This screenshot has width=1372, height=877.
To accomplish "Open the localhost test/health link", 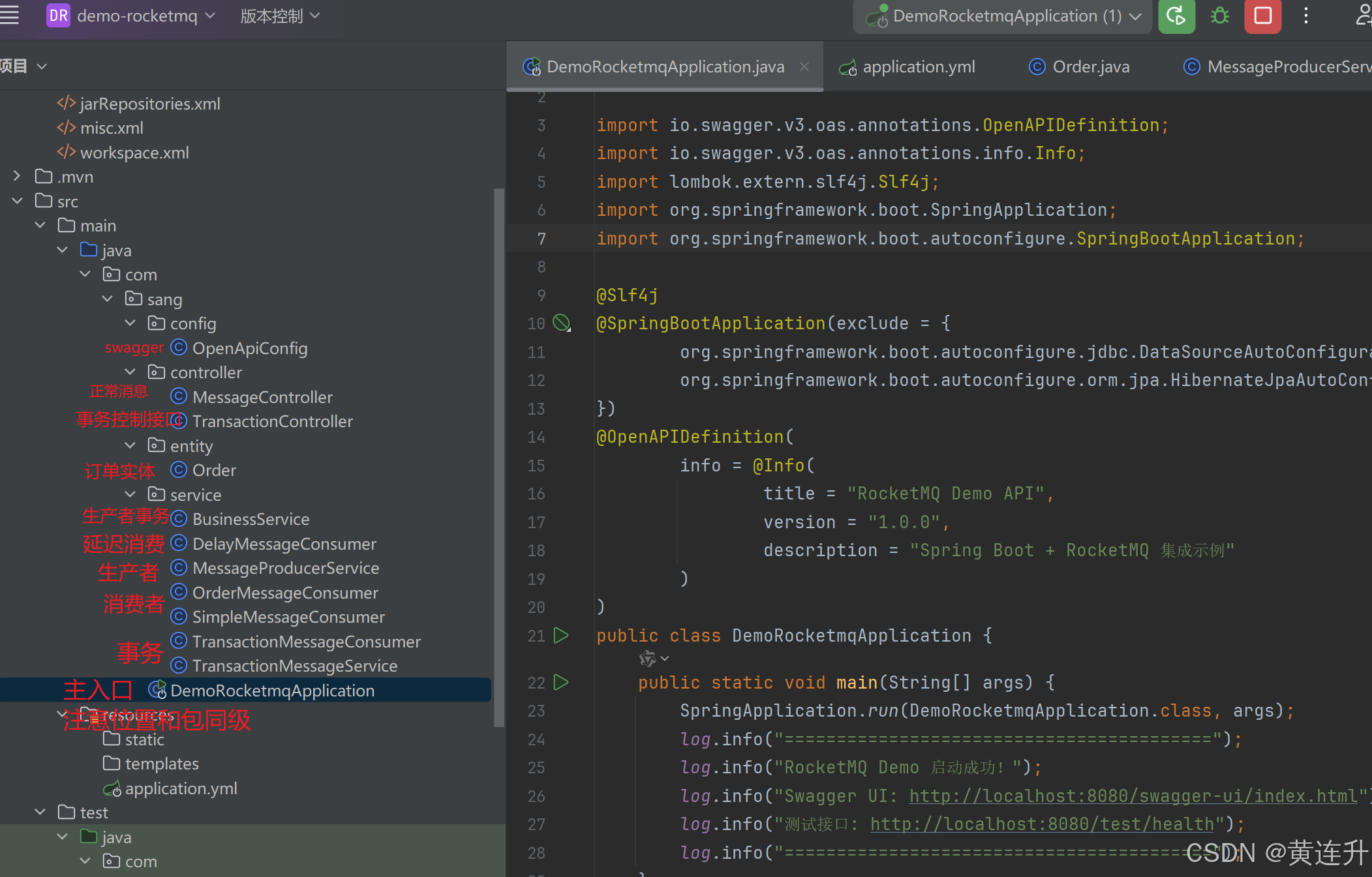I will 1042,824.
